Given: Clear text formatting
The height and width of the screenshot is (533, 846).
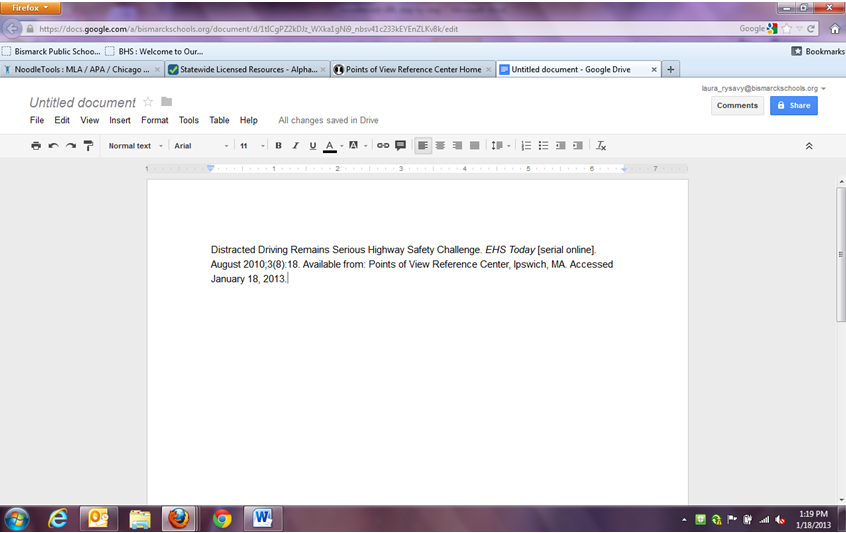Looking at the screenshot, I should tap(601, 146).
